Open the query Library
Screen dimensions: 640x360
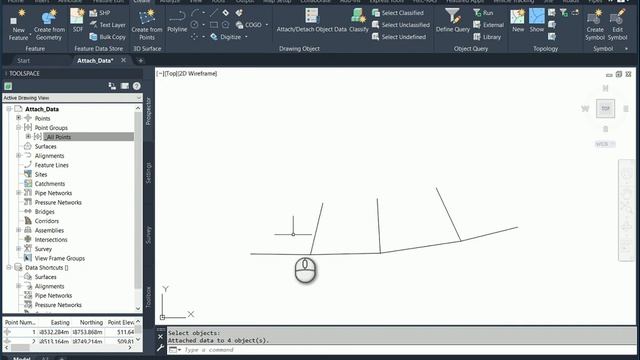pos(487,37)
